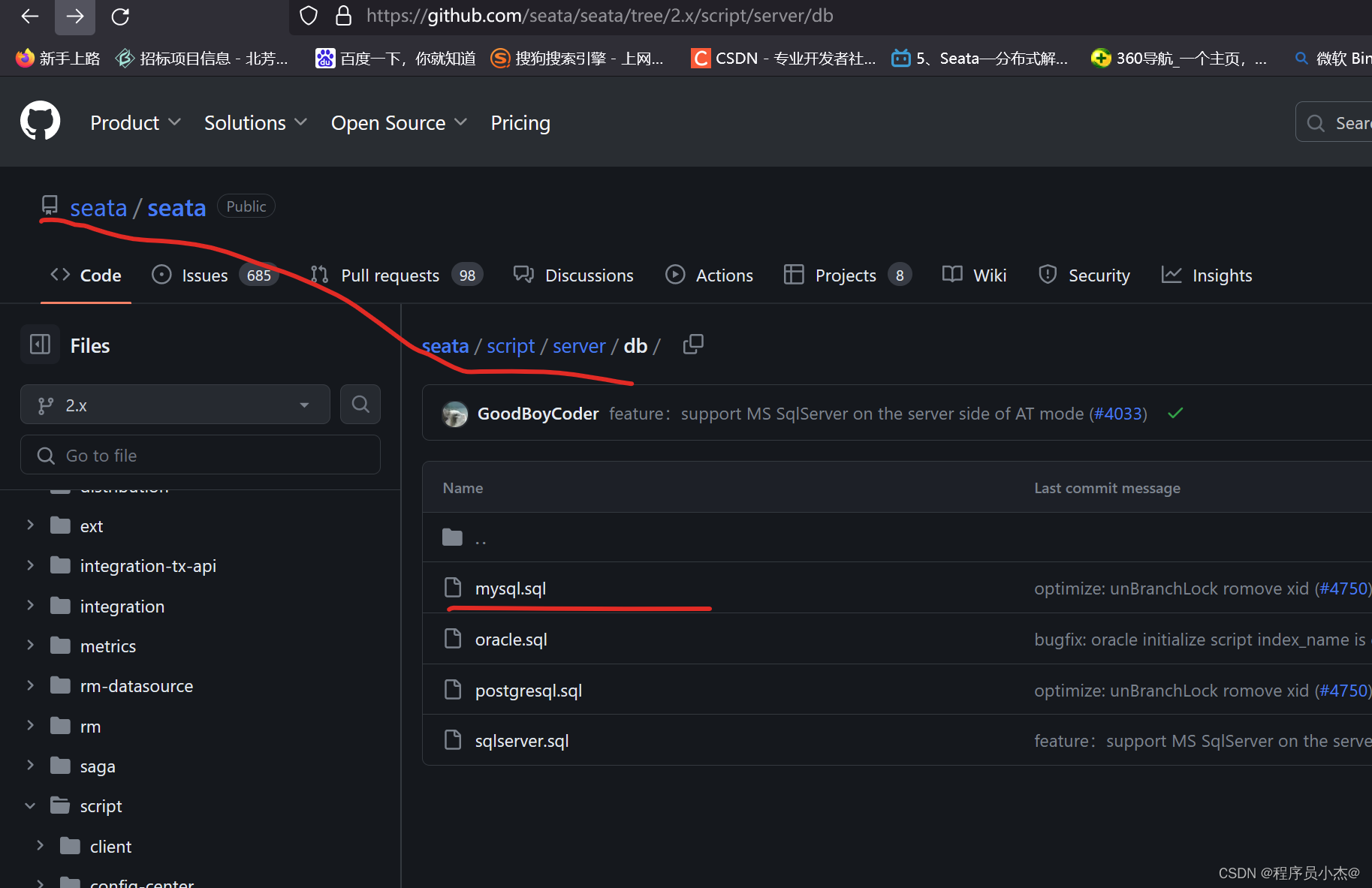Open the Baidu bookmark
Viewport: 1372px width, 888px height.
pos(396,58)
